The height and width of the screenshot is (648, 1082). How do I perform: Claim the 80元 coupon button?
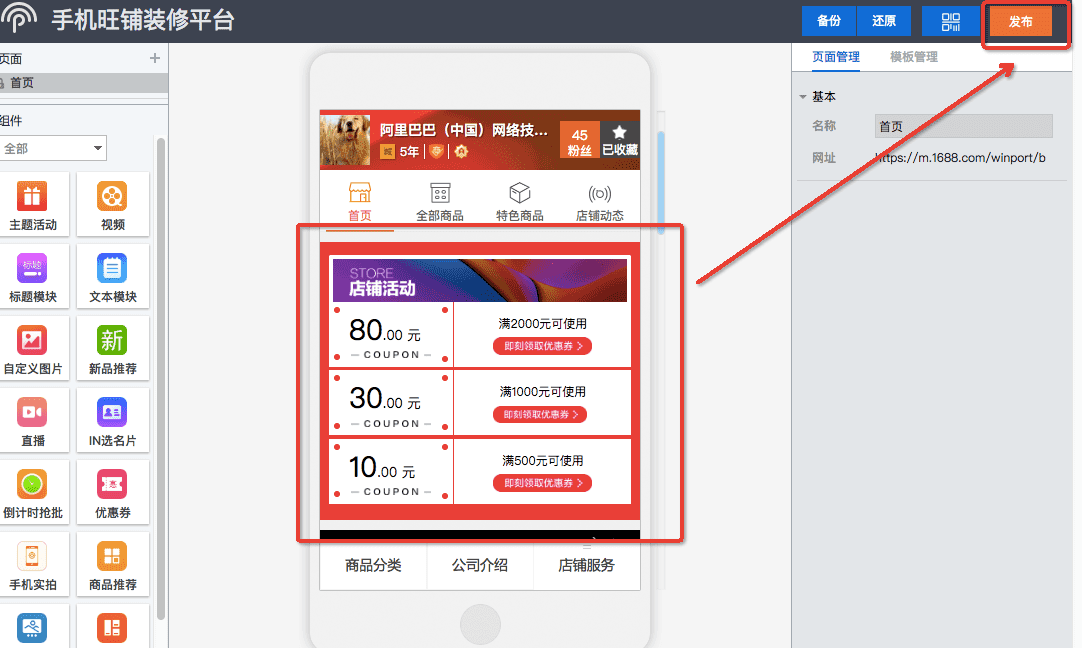click(542, 346)
